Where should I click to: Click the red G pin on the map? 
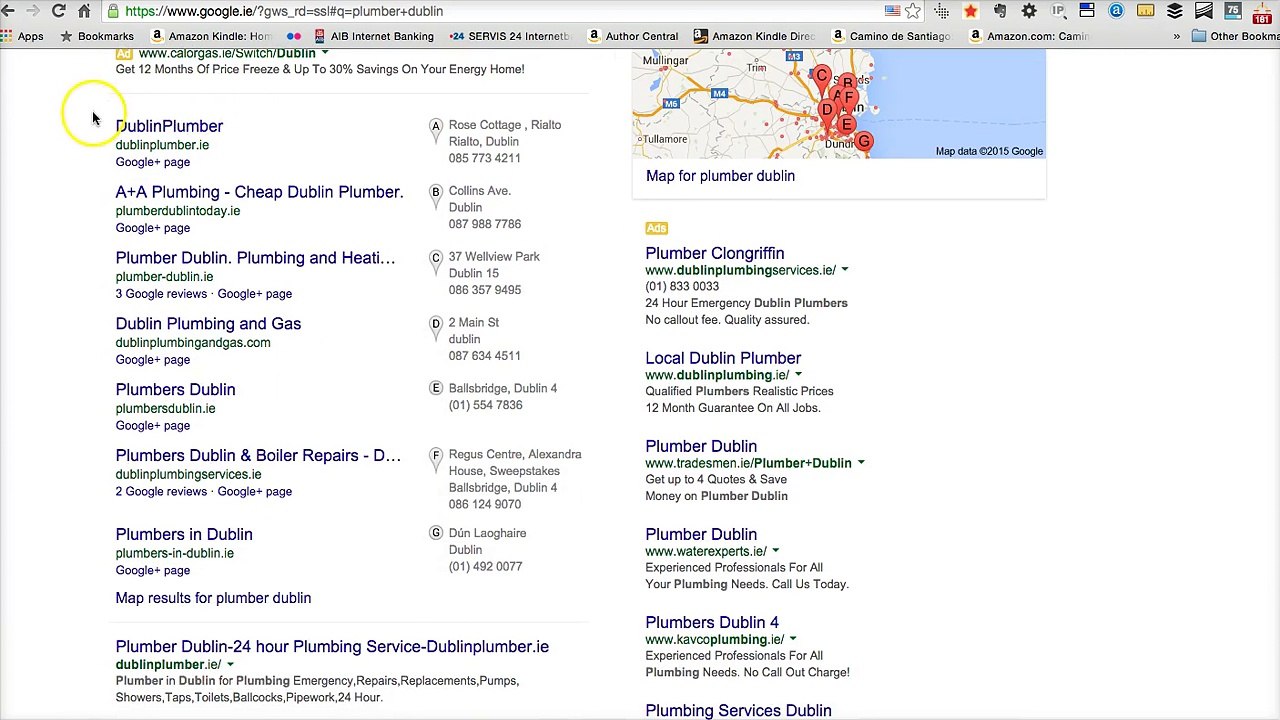[x=864, y=142]
